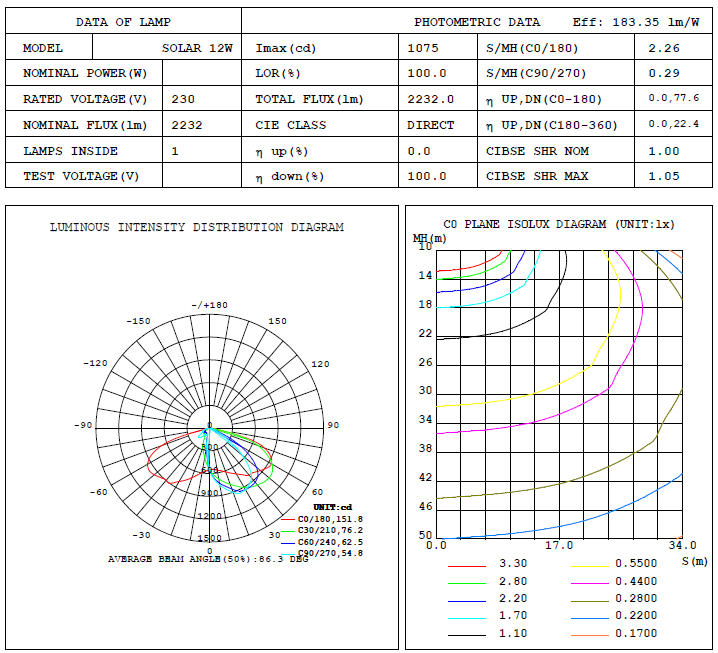Screen dimensions: 718x653
Task: Click value 0.0,77.6
Action: pyautogui.click(x=674, y=98)
